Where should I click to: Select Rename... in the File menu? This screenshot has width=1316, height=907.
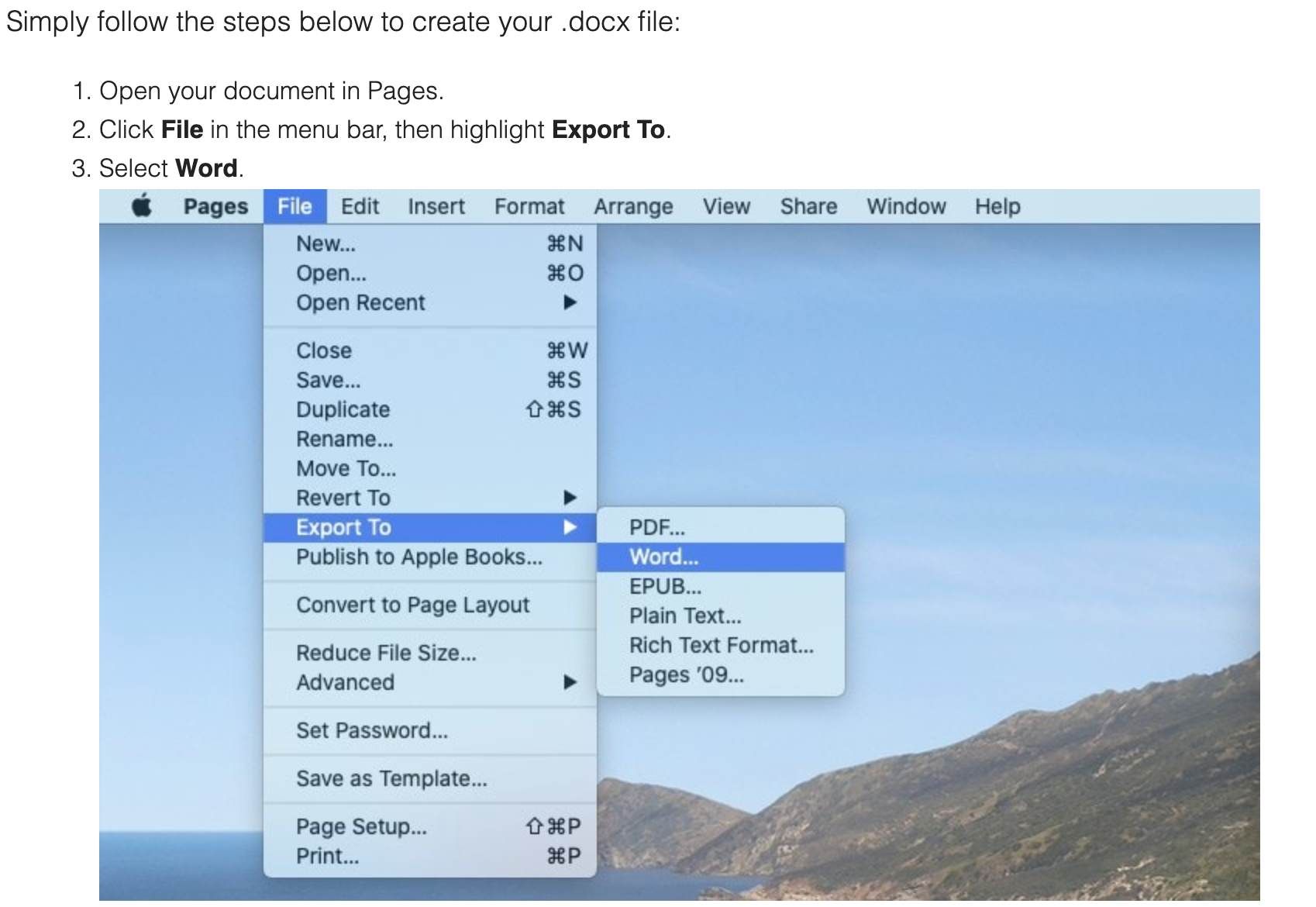click(430, 439)
